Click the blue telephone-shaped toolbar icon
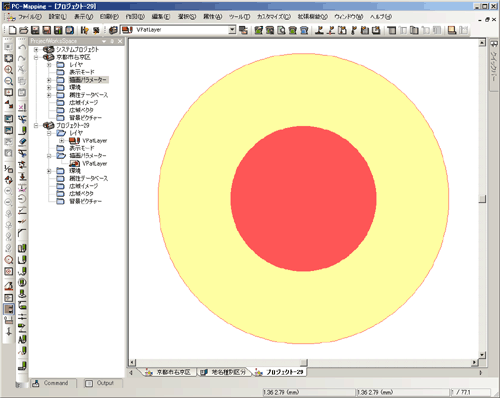Image resolution: width=500 pixels, height=398 pixels. coord(304,30)
